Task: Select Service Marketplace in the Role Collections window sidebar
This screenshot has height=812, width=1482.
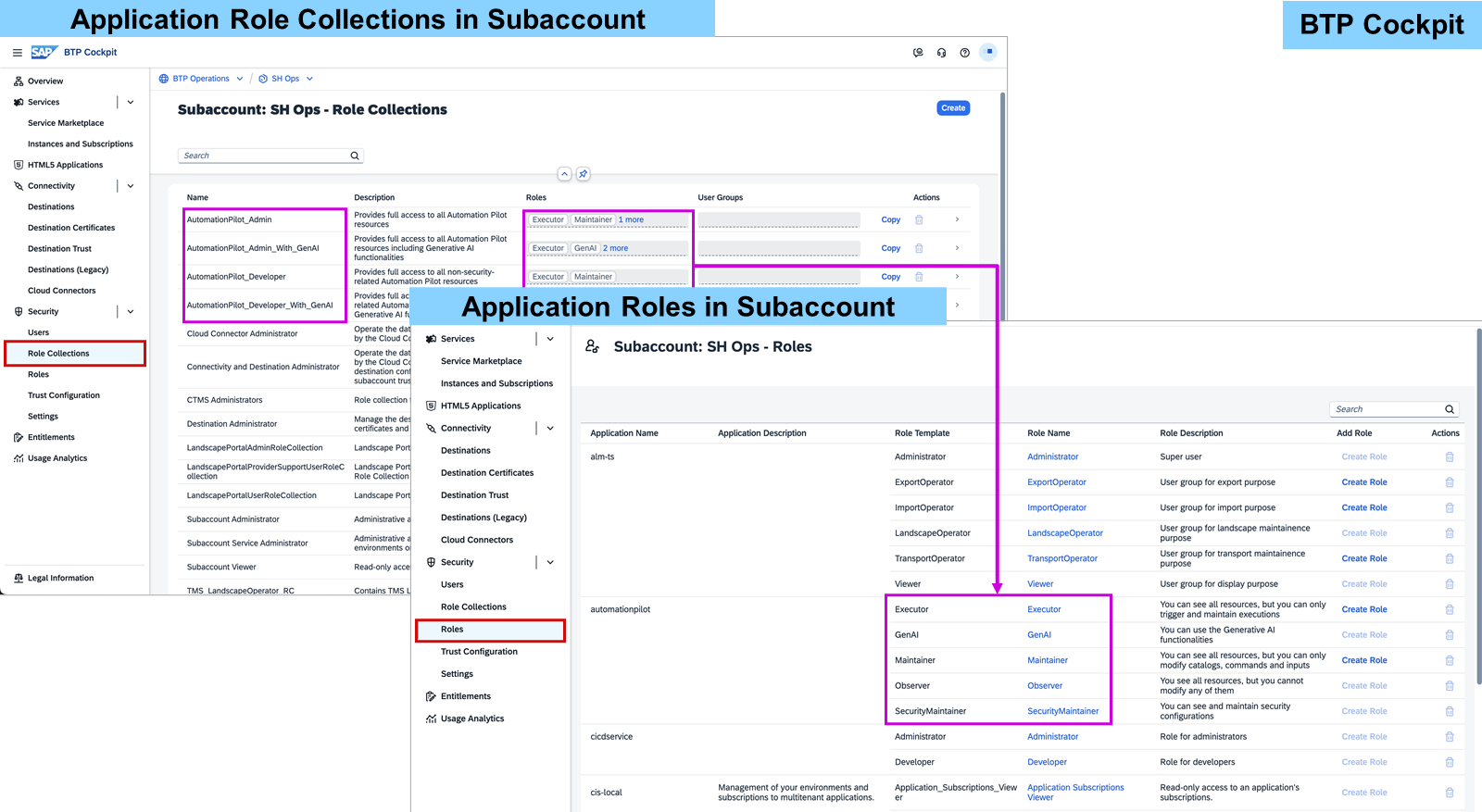Action: click(x=66, y=123)
